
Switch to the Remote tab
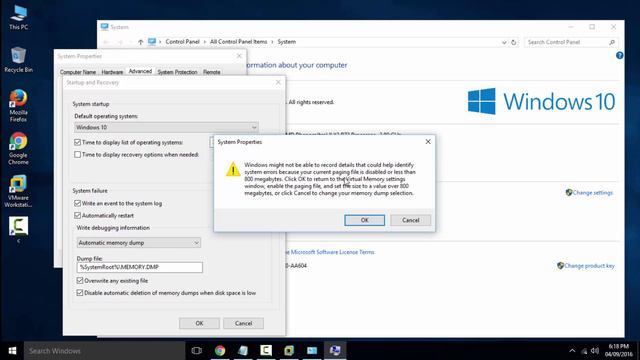pos(211,72)
